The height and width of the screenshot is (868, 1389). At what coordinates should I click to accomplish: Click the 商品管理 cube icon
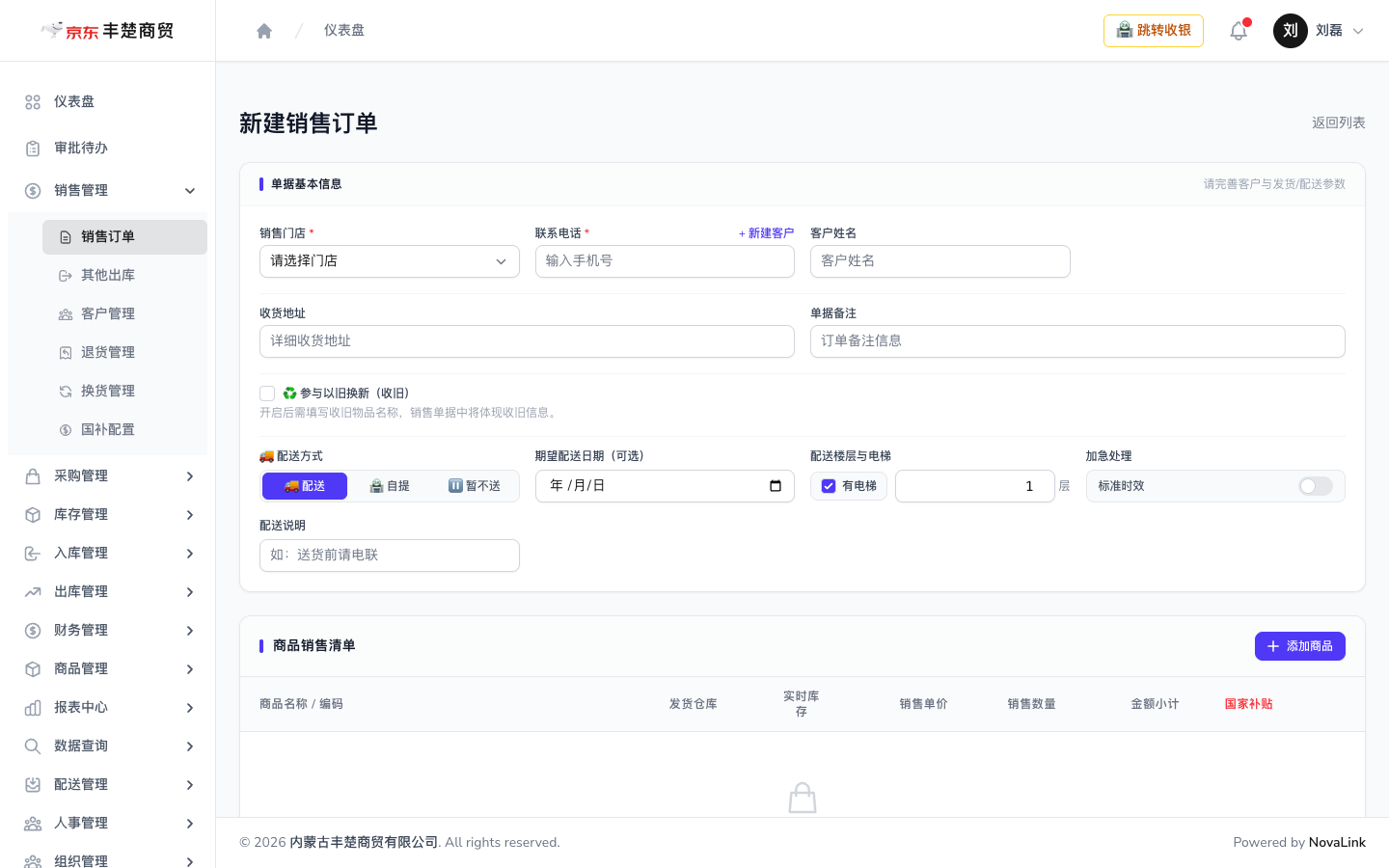point(33,669)
